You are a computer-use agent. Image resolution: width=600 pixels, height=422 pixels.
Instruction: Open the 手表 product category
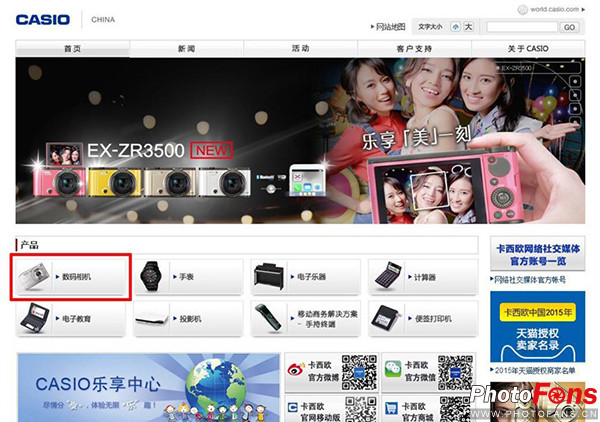pos(186,277)
